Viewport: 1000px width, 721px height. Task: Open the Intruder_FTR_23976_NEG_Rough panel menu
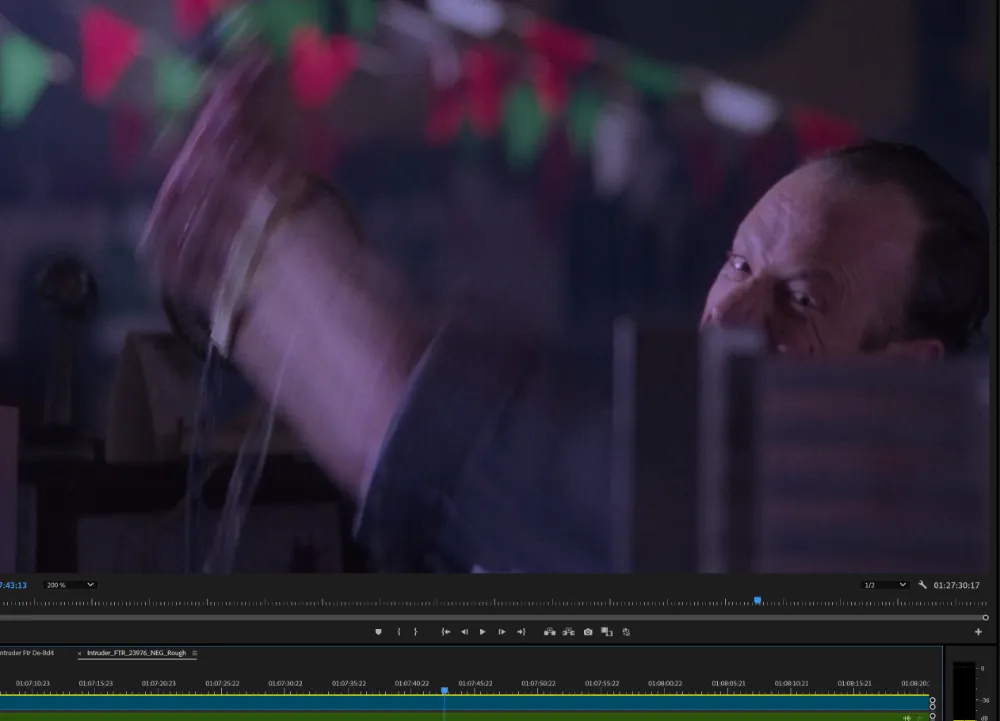tap(195, 653)
